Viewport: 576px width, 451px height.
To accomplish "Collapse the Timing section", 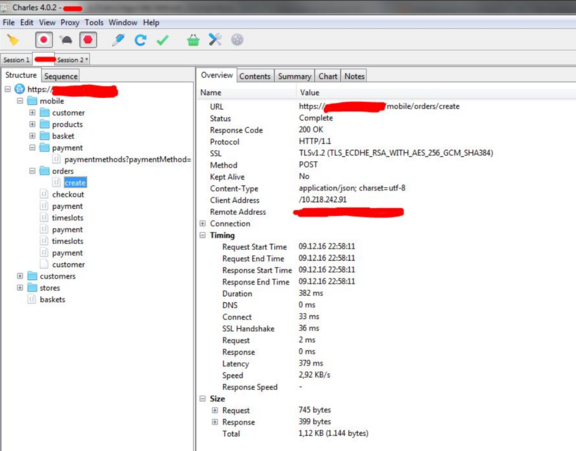I will [x=203, y=235].
